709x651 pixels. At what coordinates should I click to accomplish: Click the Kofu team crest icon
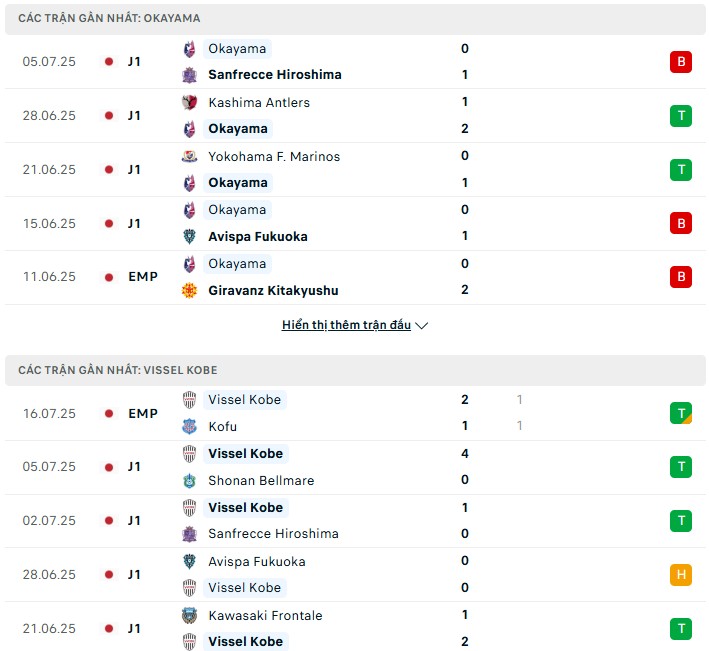[x=189, y=426]
